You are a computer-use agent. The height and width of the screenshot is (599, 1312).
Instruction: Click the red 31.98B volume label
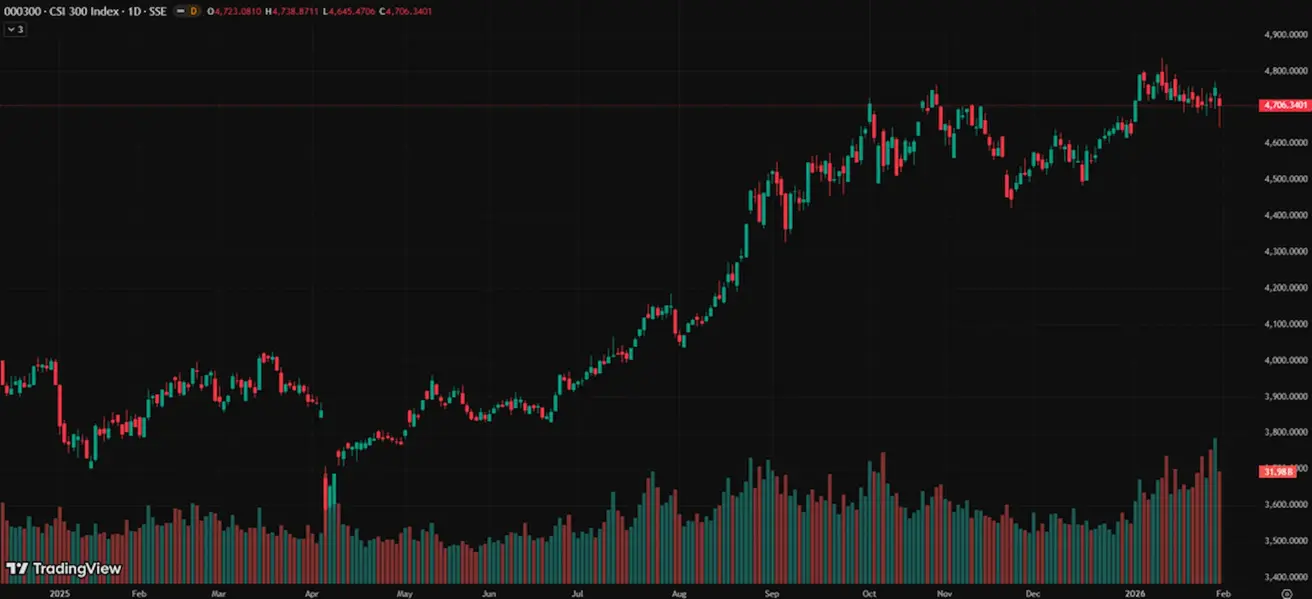click(x=1277, y=472)
